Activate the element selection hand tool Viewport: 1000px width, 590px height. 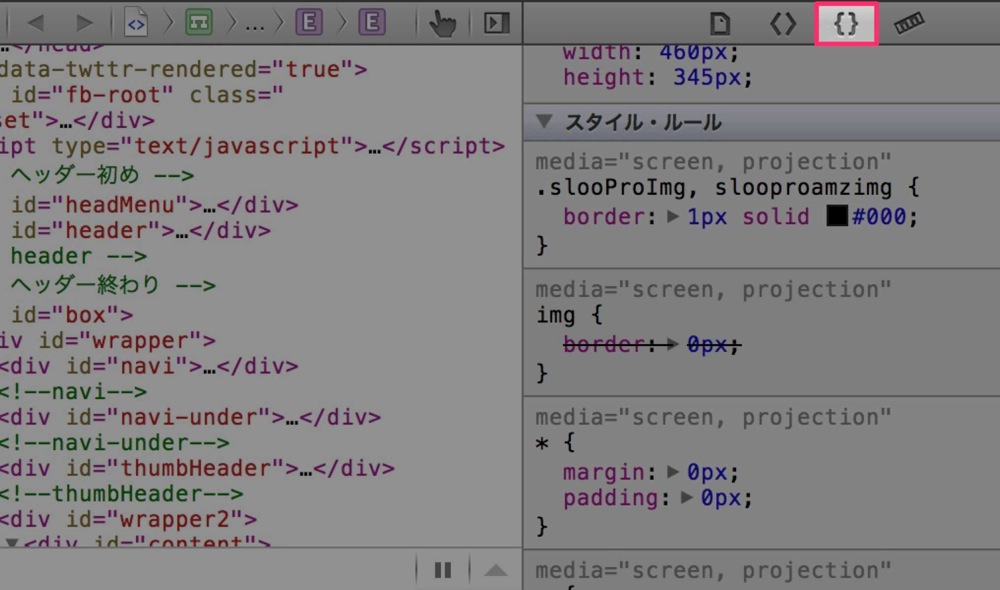tap(442, 24)
